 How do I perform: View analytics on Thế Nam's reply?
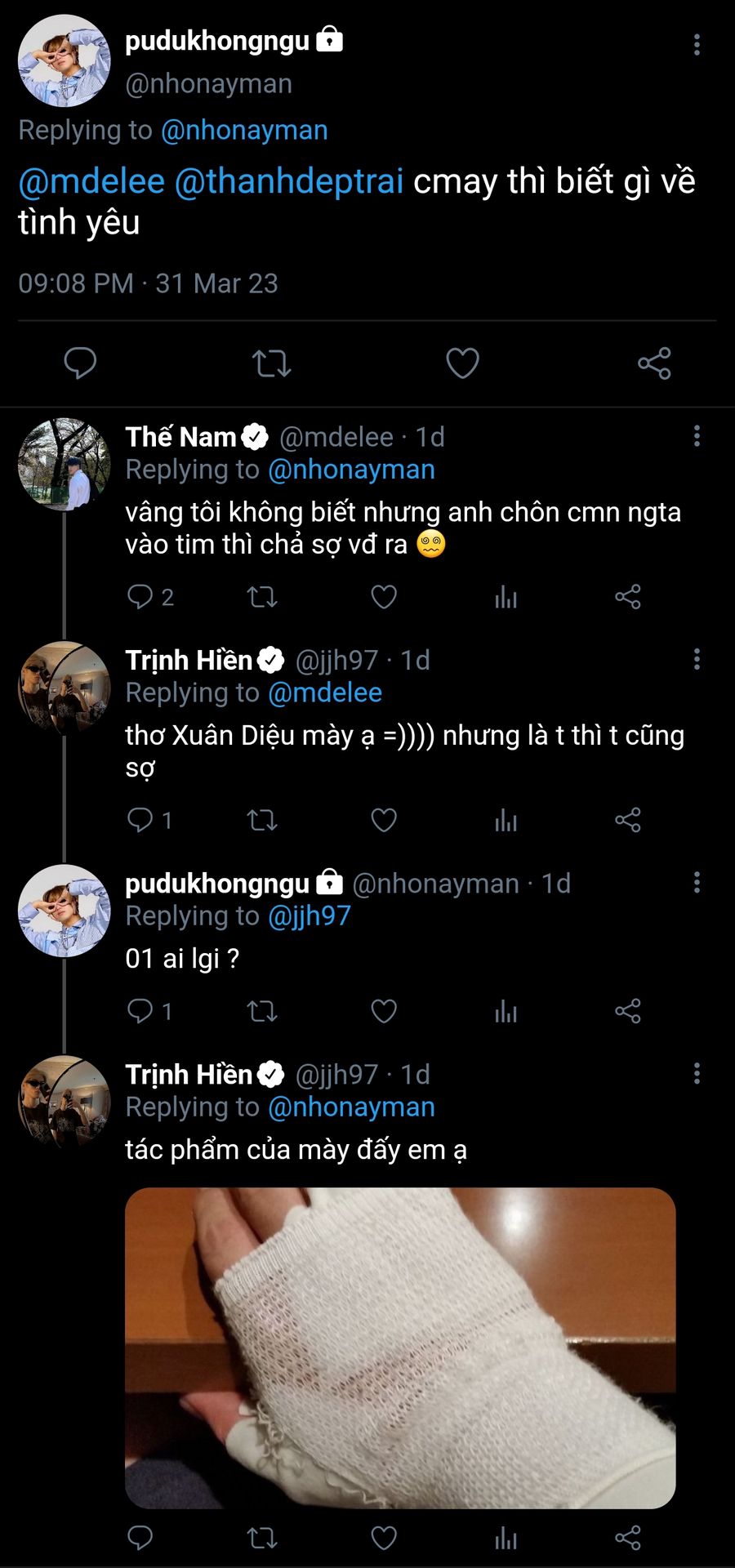pos(506,597)
